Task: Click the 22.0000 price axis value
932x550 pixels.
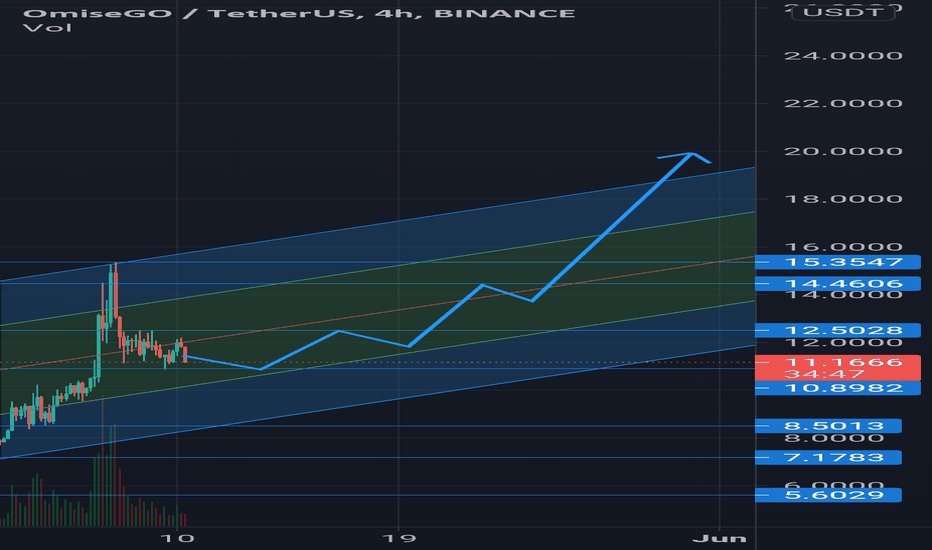Action: pyautogui.click(x=843, y=103)
